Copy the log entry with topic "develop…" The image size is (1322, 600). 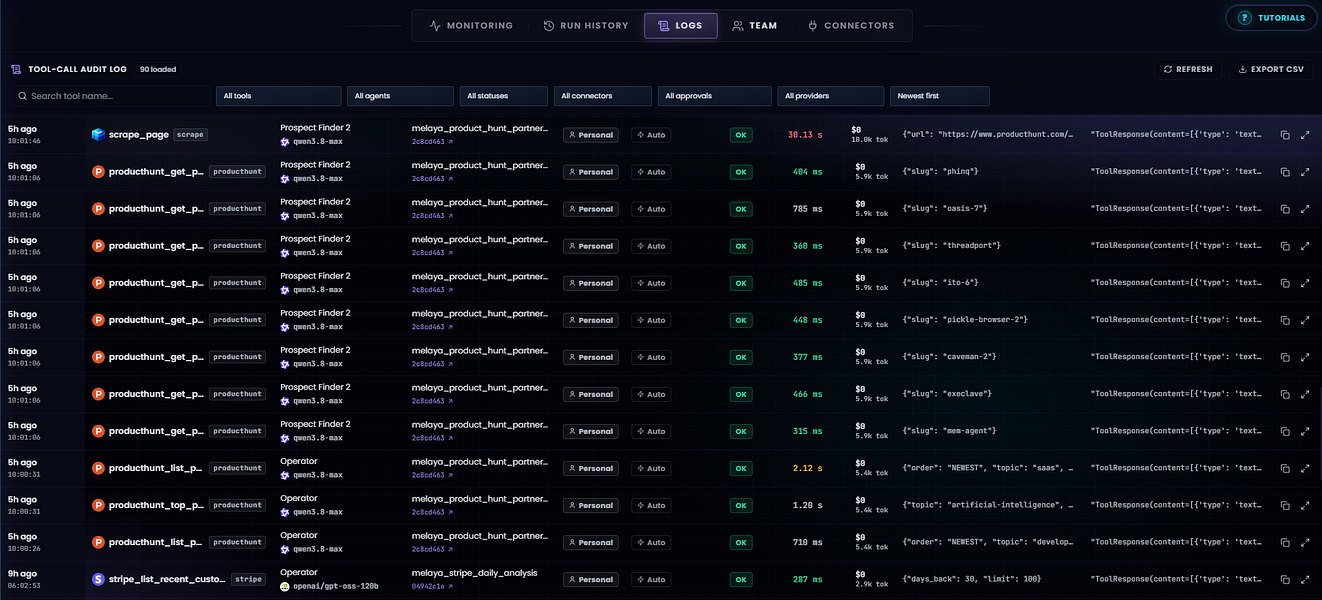coord(1285,542)
